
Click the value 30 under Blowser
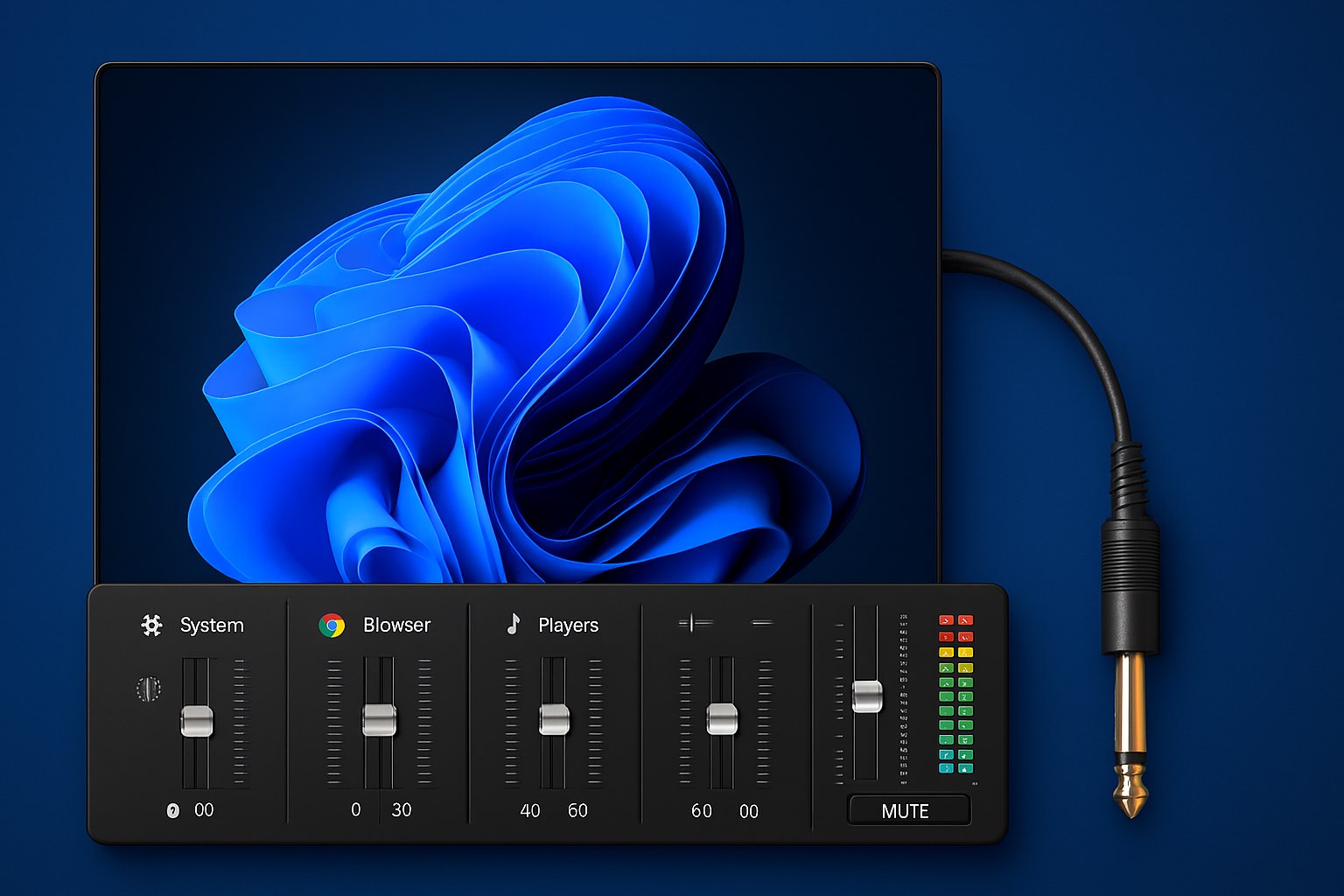tap(402, 810)
